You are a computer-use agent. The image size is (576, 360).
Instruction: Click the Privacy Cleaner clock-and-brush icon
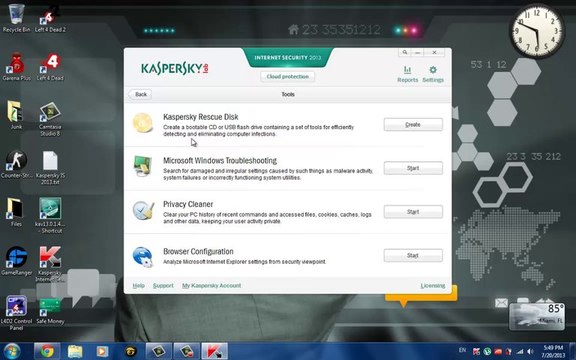143,210
